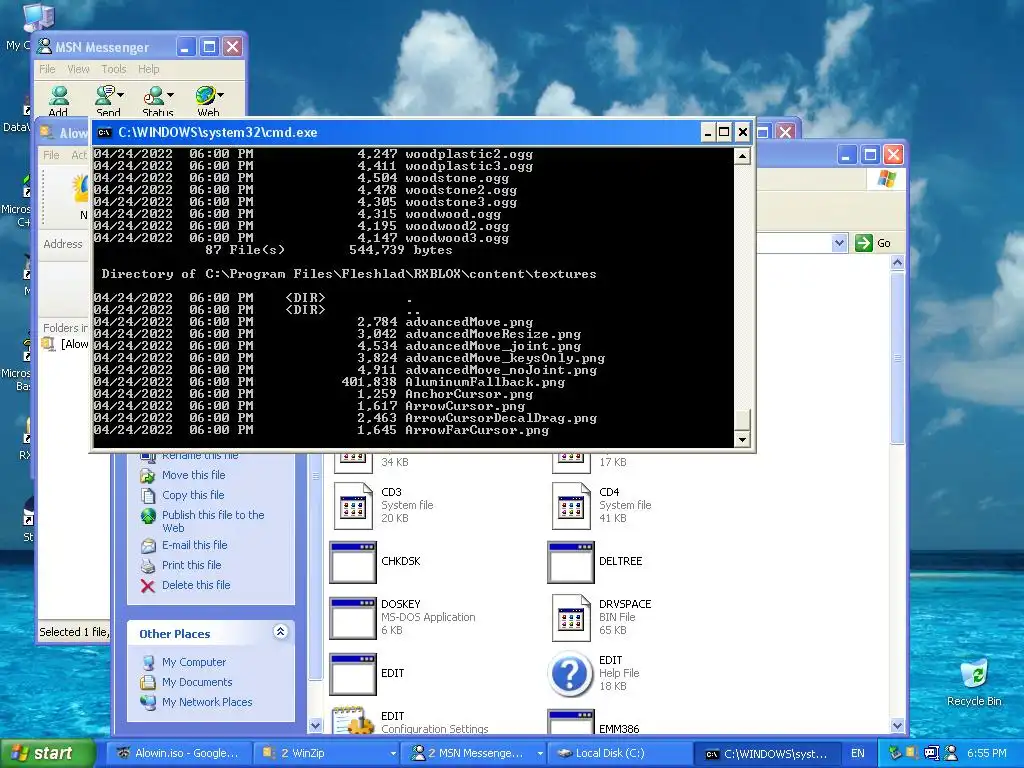Click the 6:55 PM system clock
The image size is (1024, 768).
point(987,754)
